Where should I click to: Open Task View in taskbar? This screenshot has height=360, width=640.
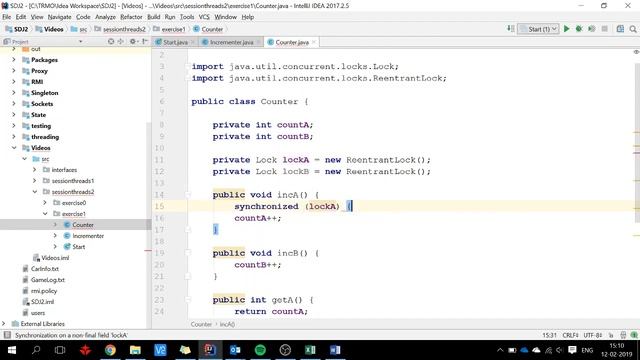(x=60, y=350)
